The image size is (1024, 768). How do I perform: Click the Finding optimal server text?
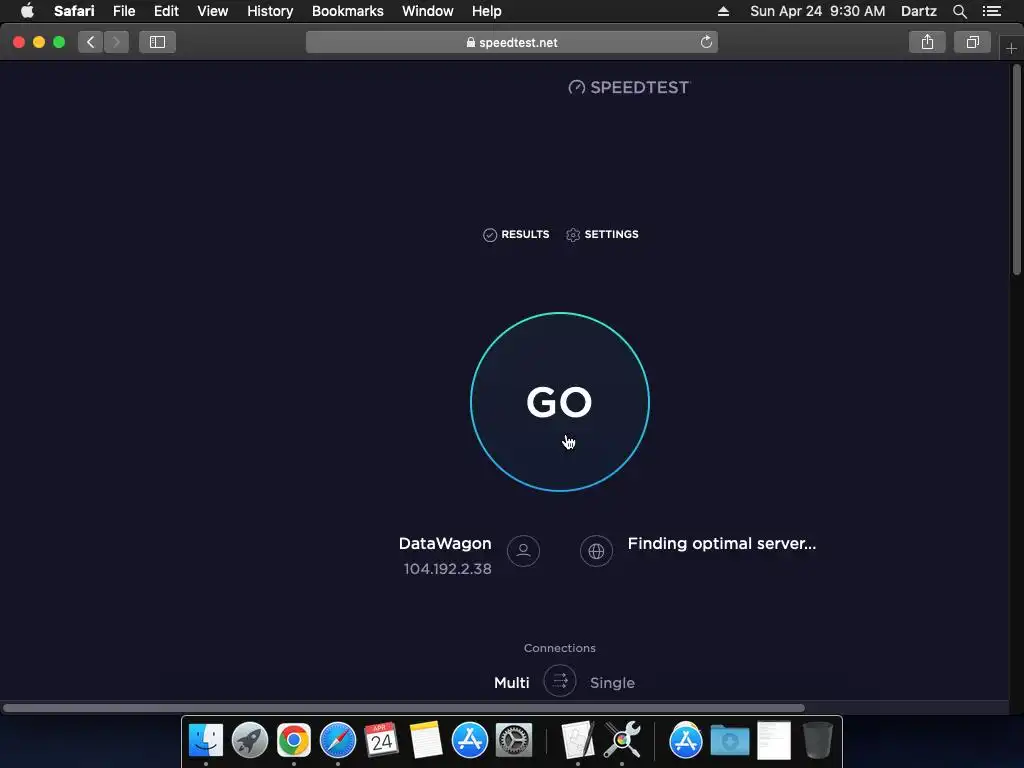(x=722, y=543)
